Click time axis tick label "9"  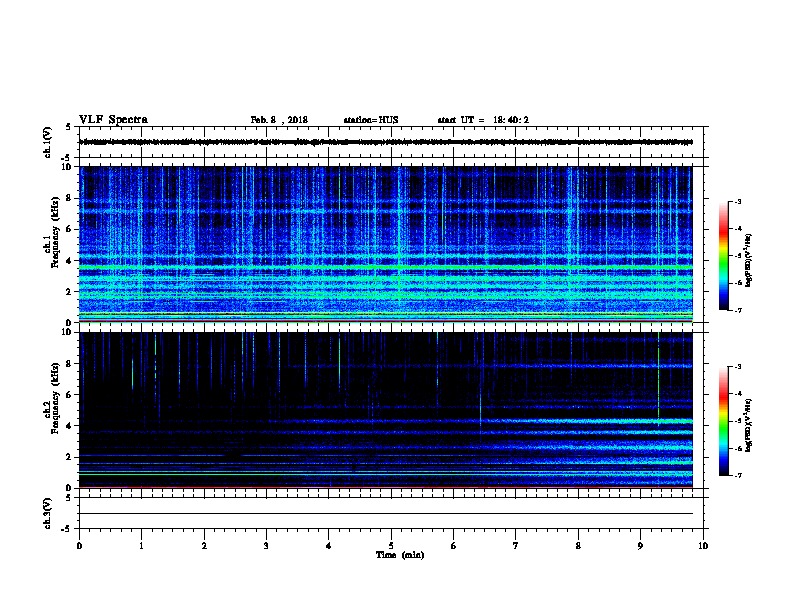tap(640, 546)
